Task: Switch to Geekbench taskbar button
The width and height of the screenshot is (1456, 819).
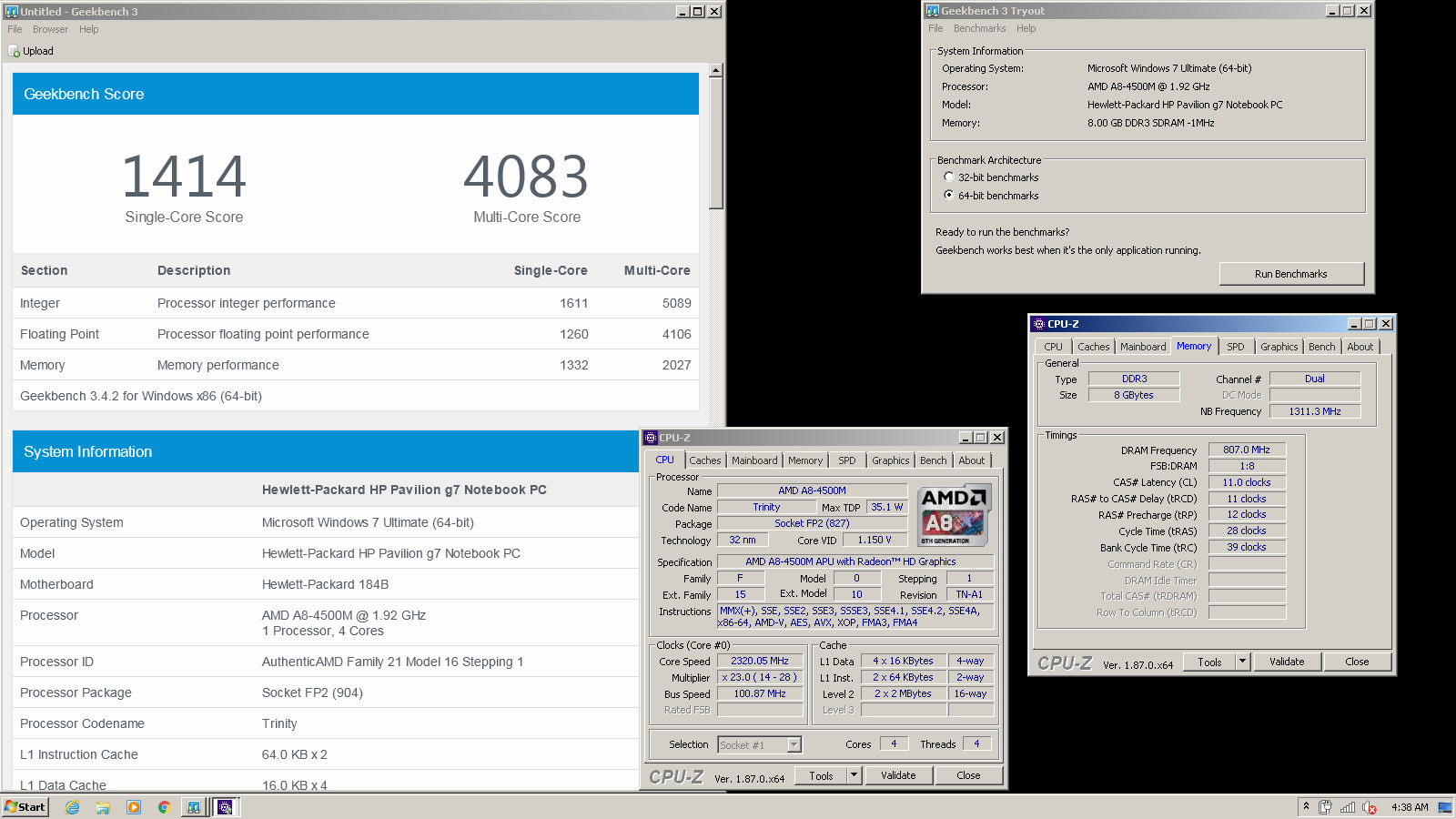Action: click(x=194, y=807)
